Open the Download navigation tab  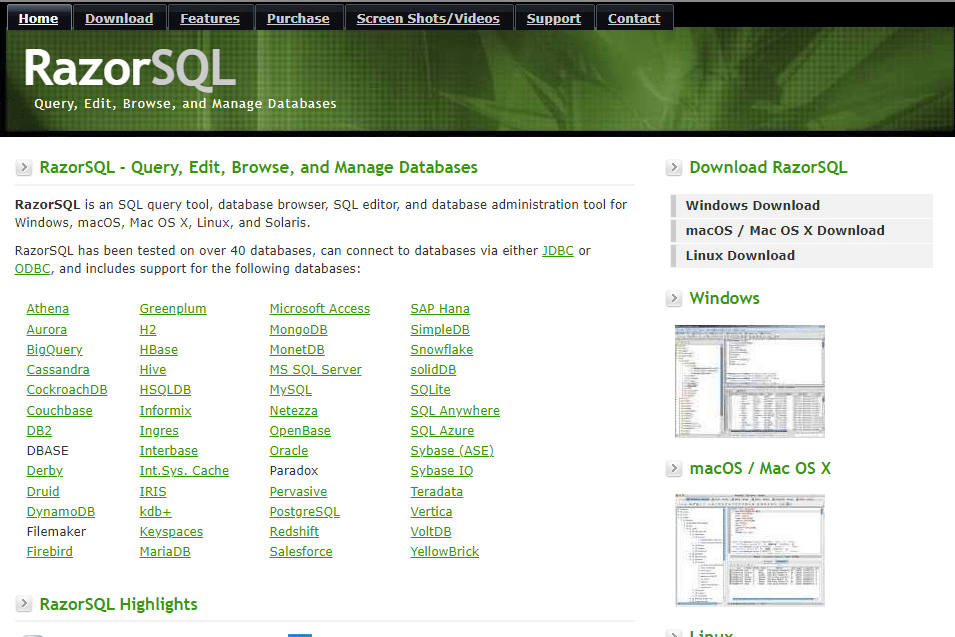(x=119, y=18)
